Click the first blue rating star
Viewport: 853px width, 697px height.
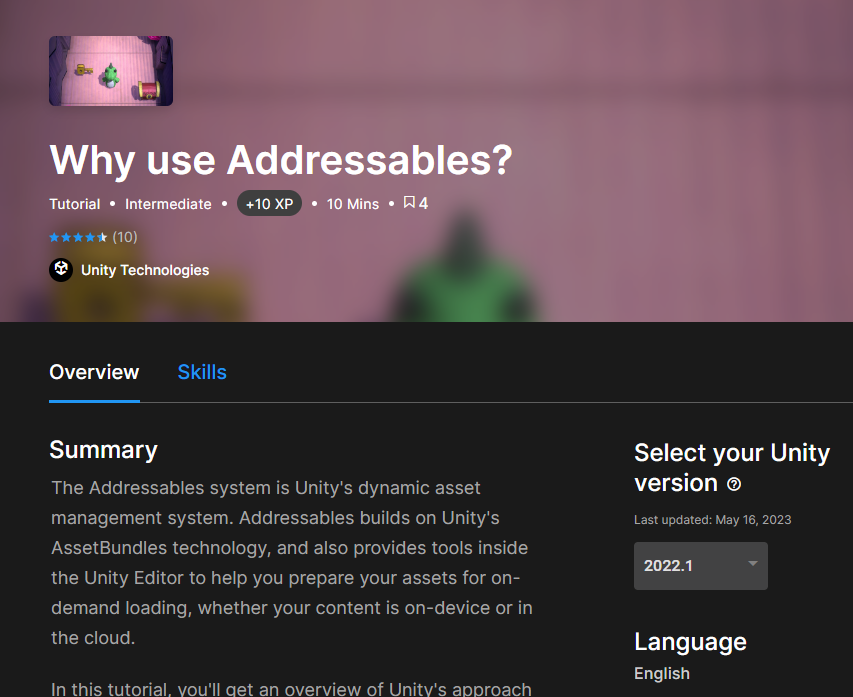click(53, 237)
